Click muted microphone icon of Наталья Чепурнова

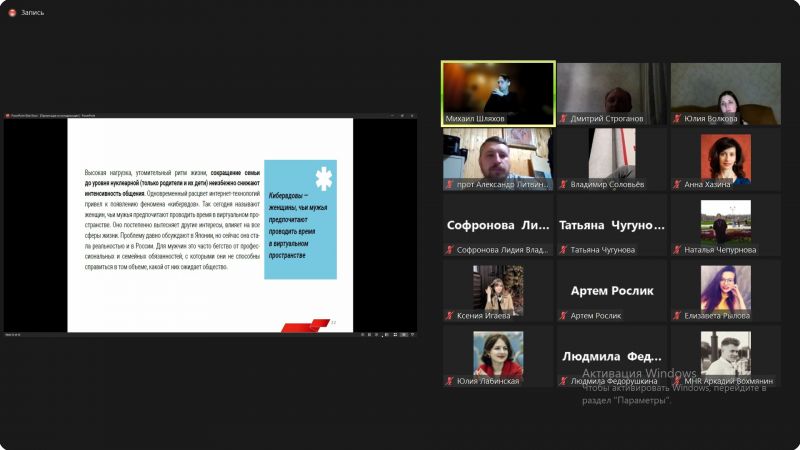click(x=677, y=249)
